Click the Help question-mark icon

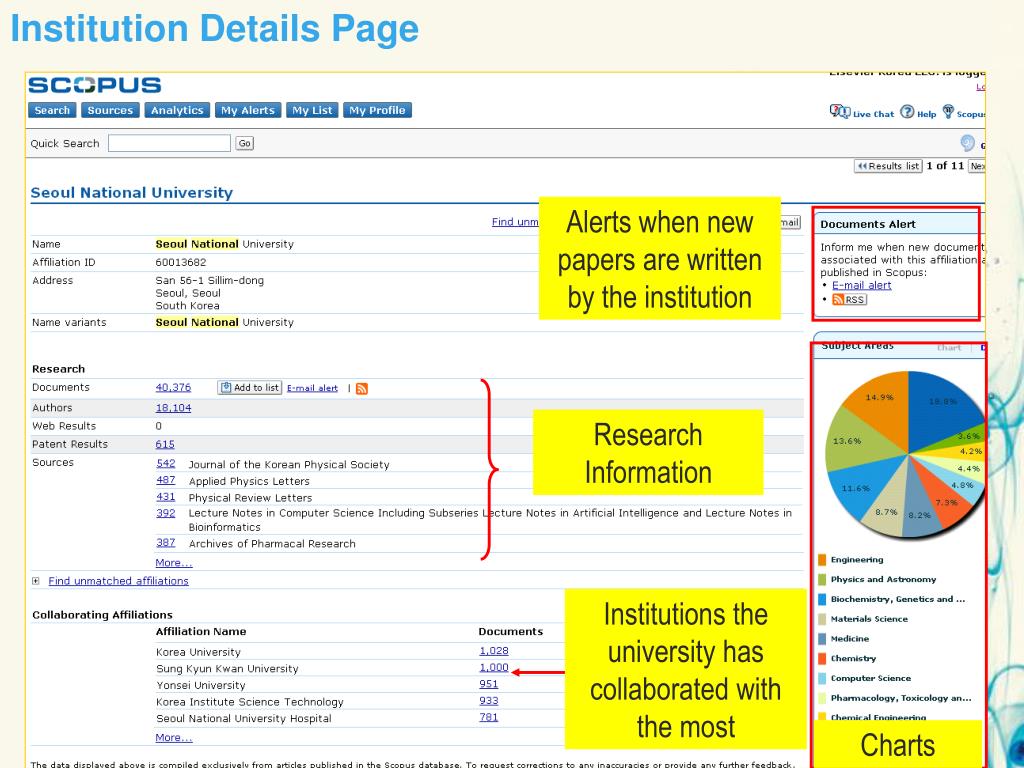(x=907, y=112)
